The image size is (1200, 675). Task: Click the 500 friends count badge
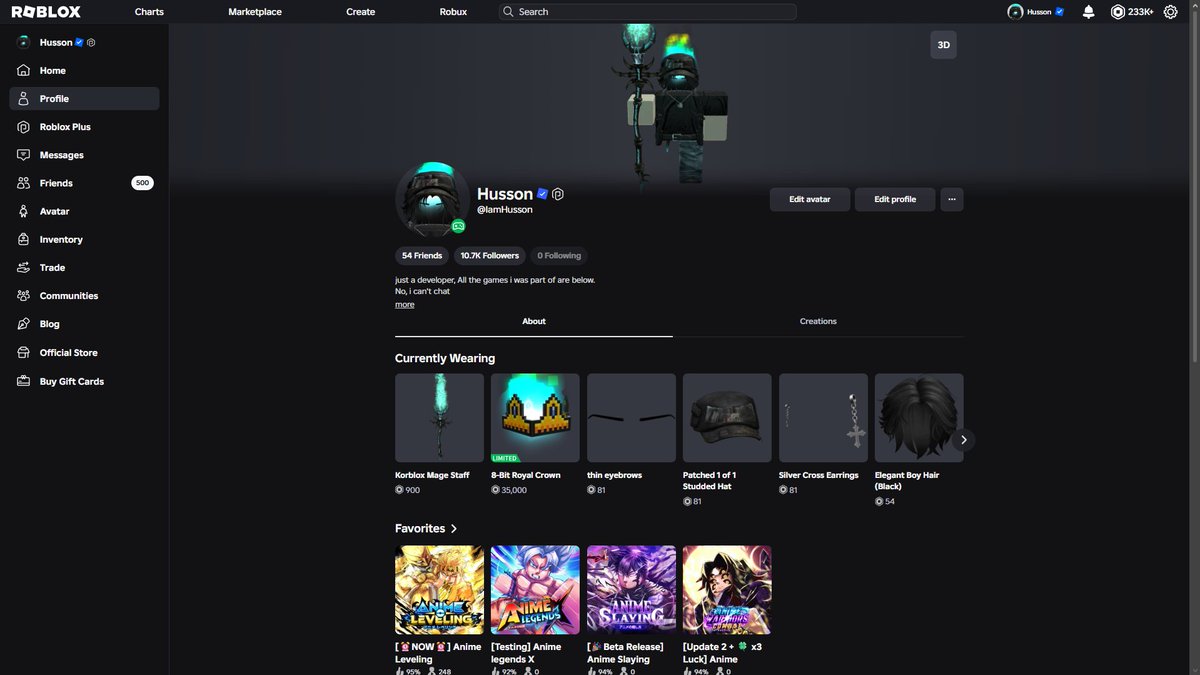pos(142,183)
